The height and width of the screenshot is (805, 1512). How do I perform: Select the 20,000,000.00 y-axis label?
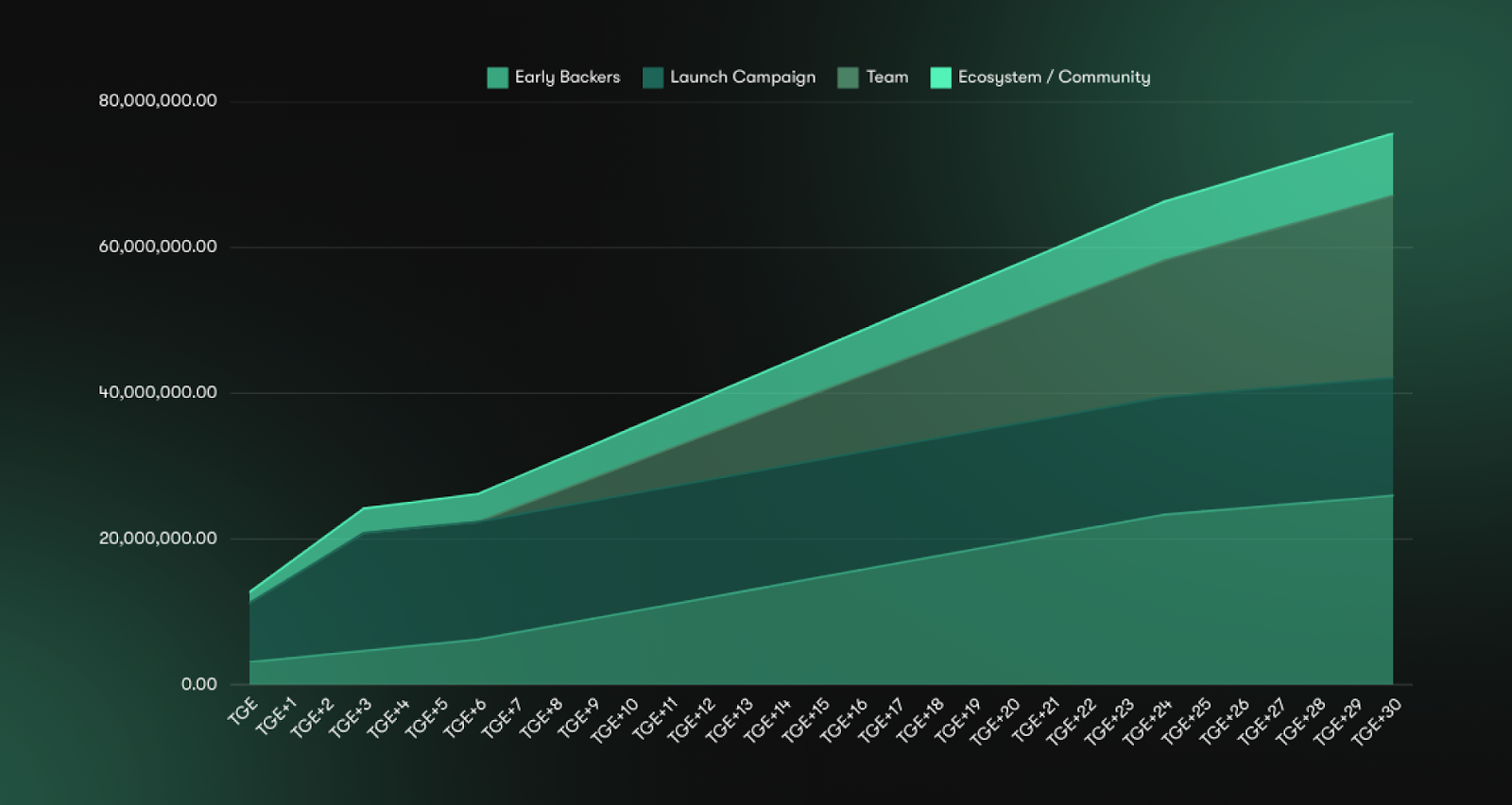pyautogui.click(x=158, y=539)
